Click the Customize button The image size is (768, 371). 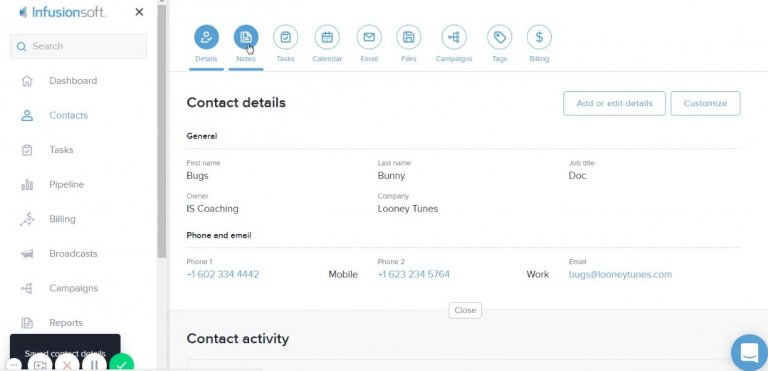(x=705, y=103)
